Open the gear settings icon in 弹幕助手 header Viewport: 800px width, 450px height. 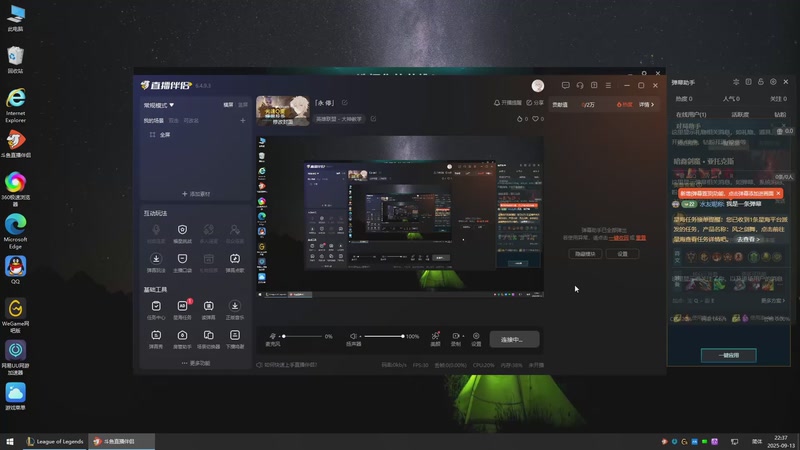[773, 82]
